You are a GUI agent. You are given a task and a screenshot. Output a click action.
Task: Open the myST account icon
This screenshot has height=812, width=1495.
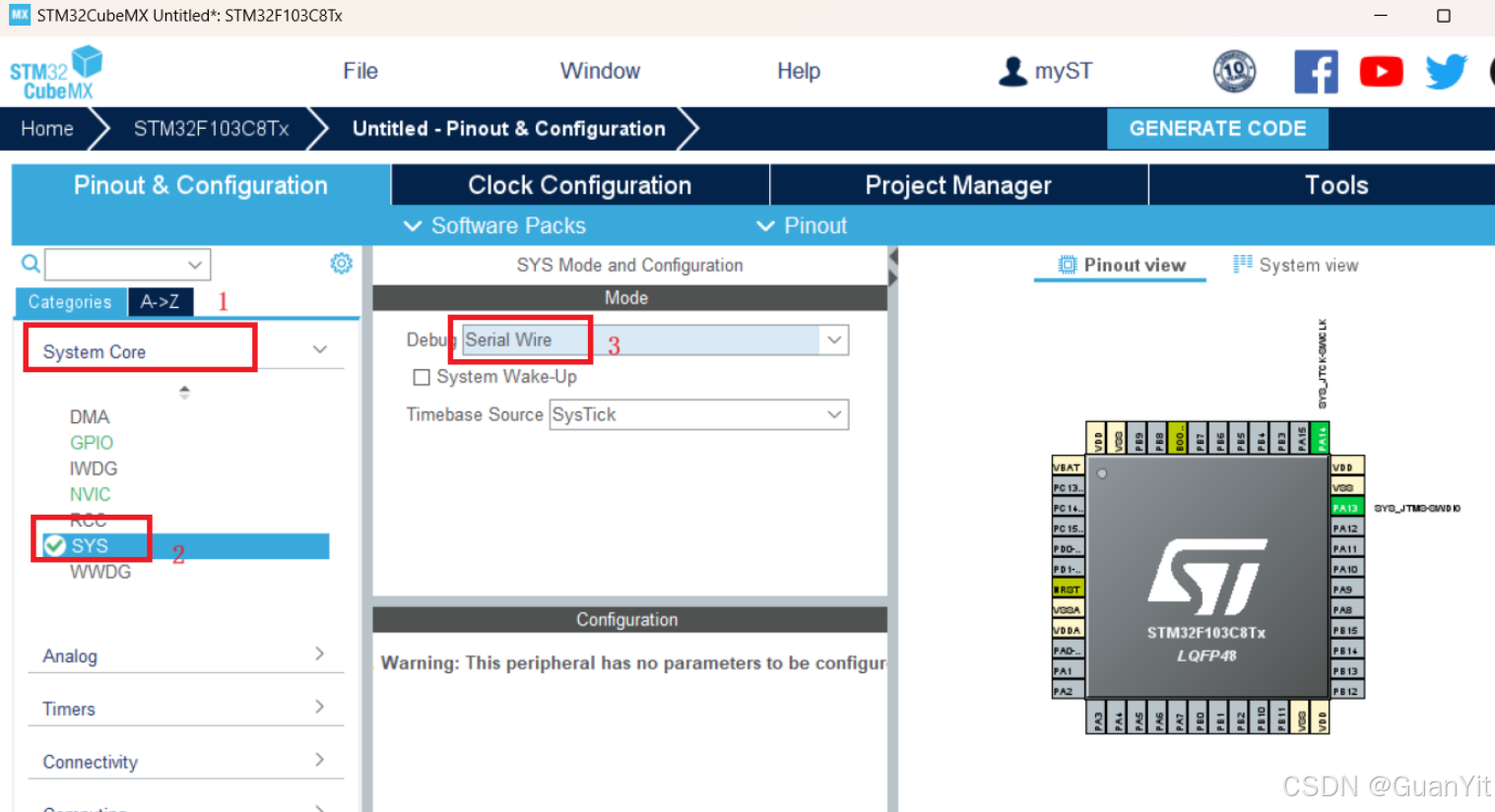(x=1012, y=71)
